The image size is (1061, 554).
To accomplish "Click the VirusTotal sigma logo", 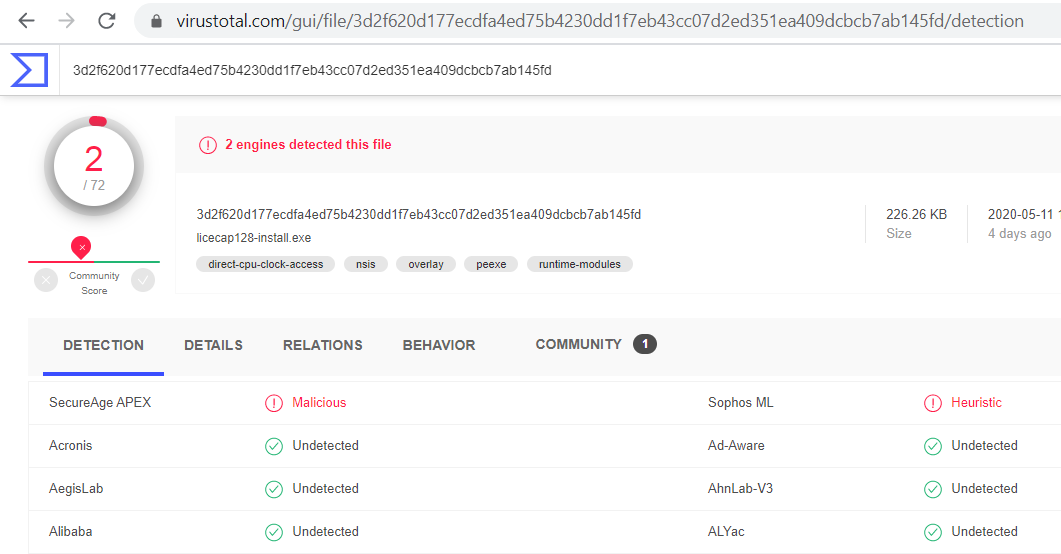I will [x=29, y=70].
